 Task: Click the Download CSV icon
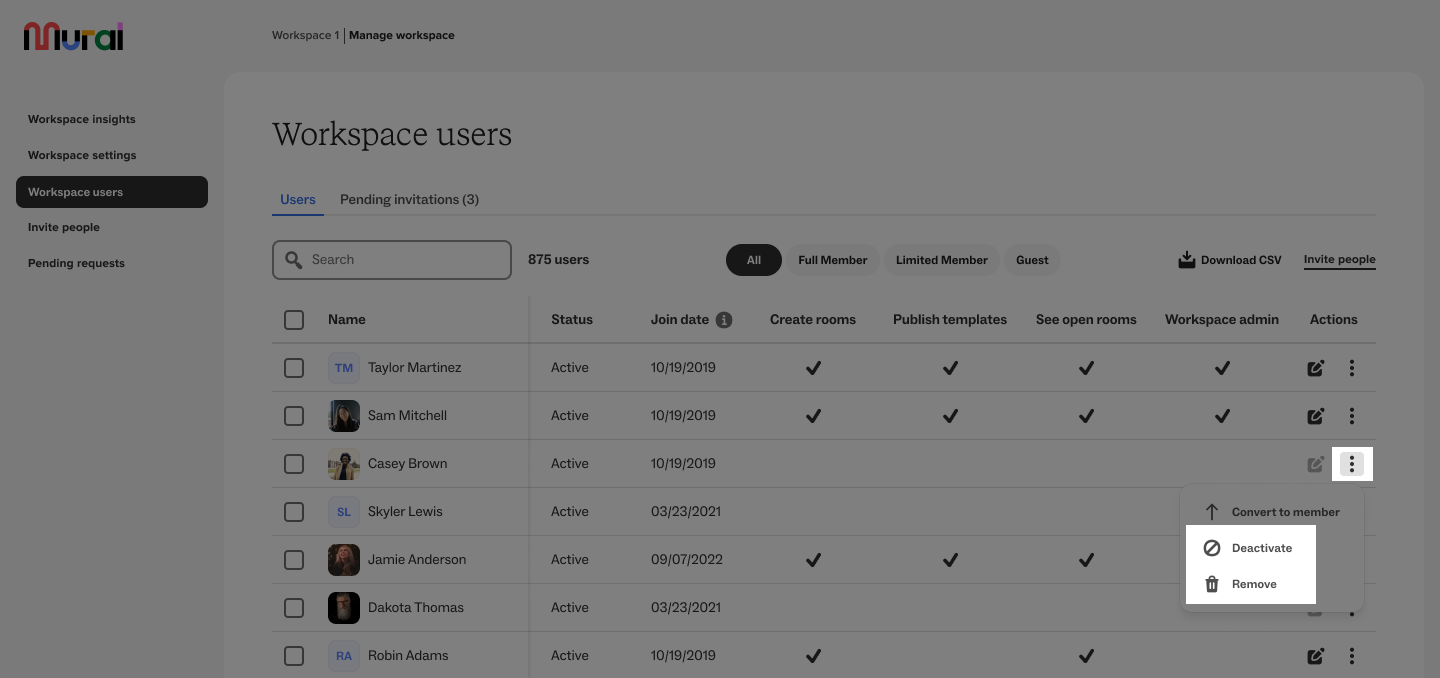point(1186,259)
